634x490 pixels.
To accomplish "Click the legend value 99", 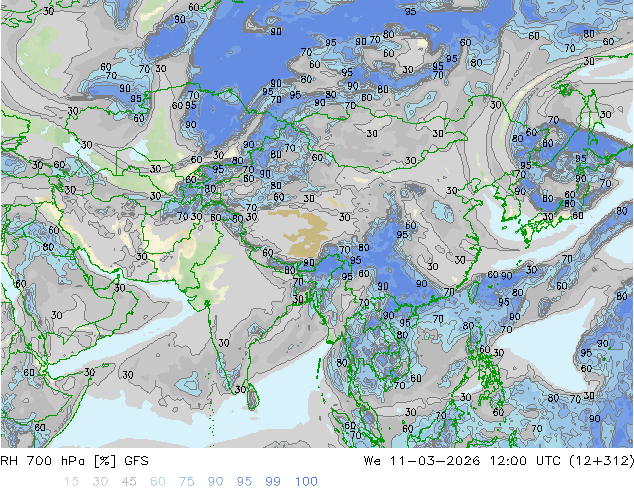I will point(273,482).
